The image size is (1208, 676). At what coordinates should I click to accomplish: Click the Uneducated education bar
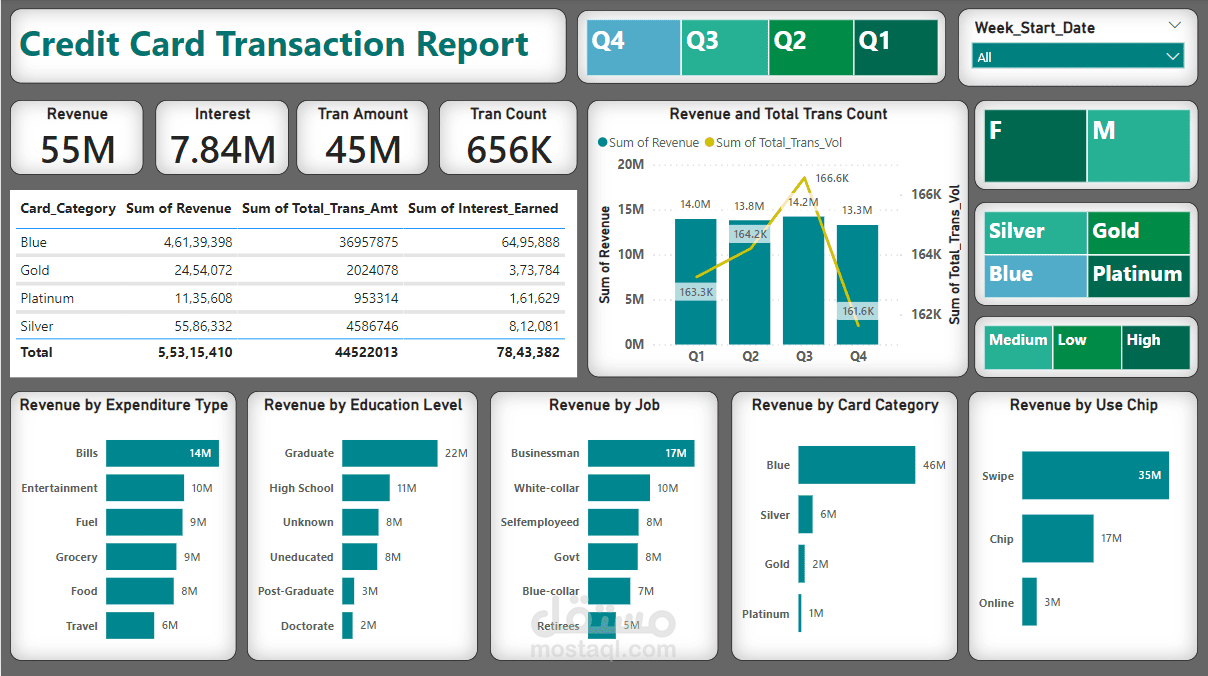(360, 557)
